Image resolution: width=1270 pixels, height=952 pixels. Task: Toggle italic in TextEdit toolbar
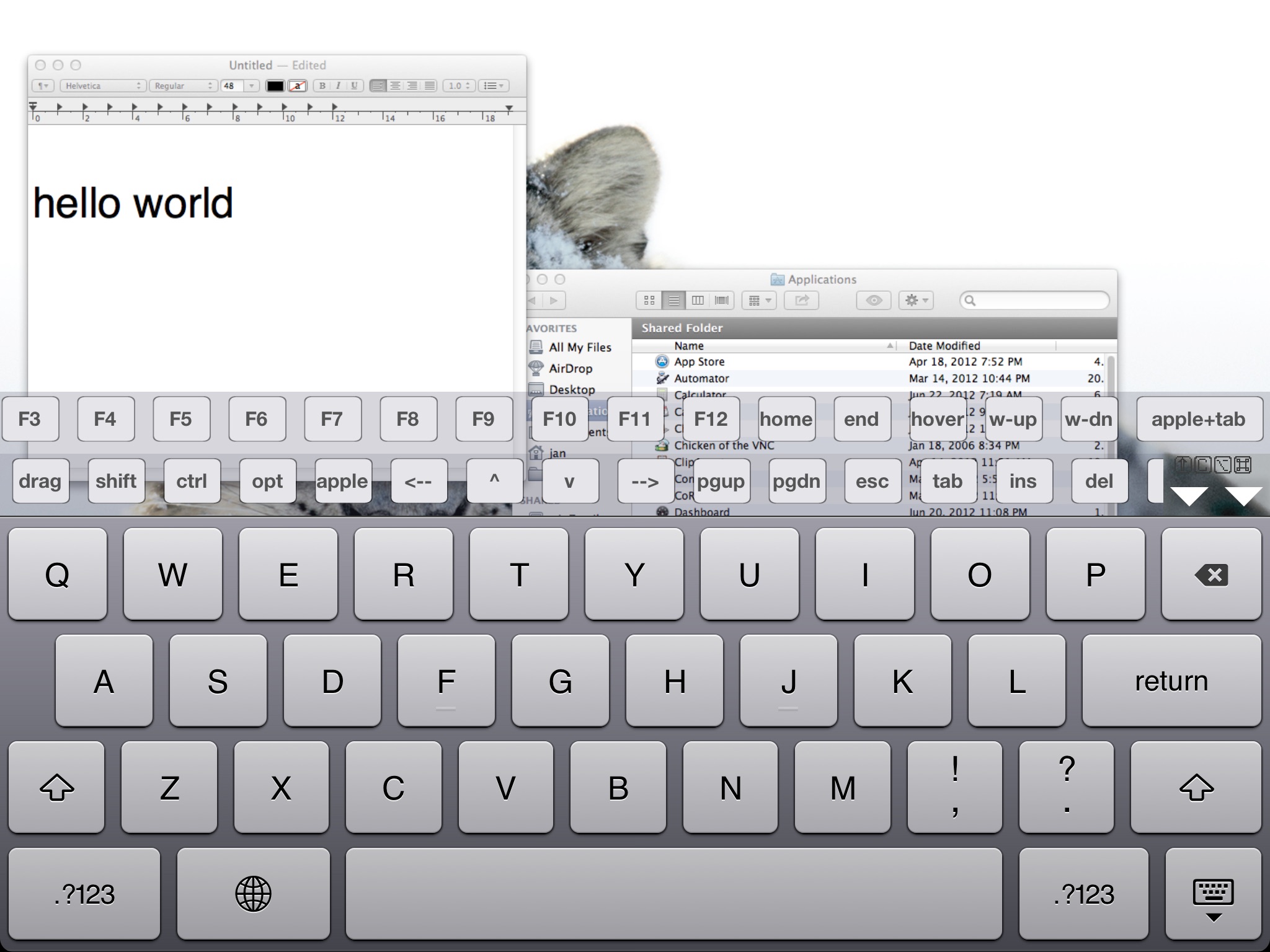point(338,86)
